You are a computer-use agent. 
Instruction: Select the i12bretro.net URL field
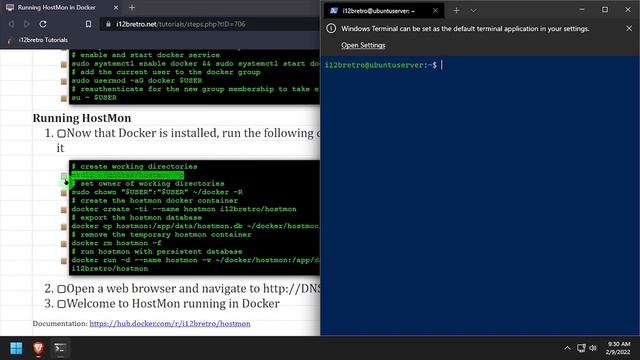(x=210, y=24)
